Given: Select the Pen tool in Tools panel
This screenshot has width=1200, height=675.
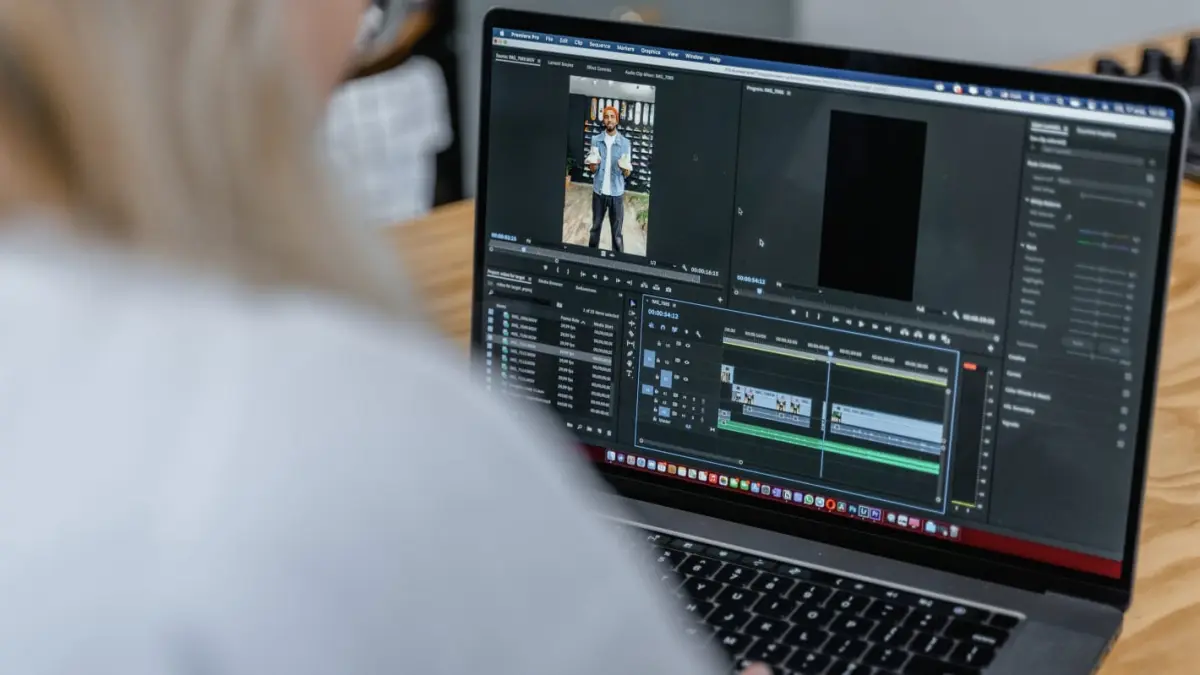Looking at the screenshot, I should [x=630, y=354].
